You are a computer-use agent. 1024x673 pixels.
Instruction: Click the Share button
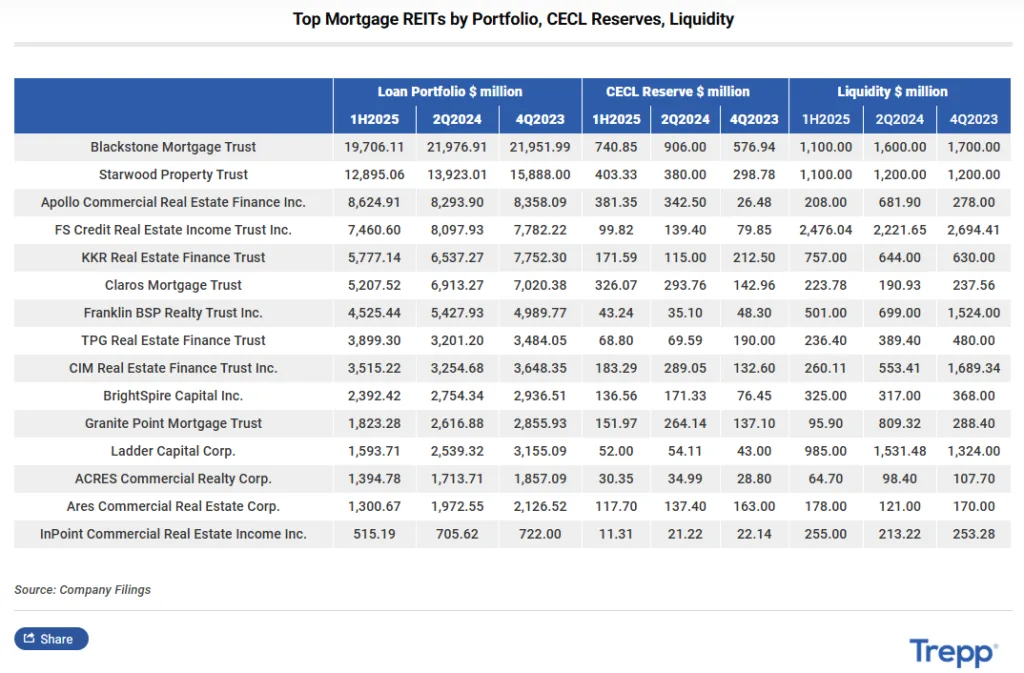point(50,638)
